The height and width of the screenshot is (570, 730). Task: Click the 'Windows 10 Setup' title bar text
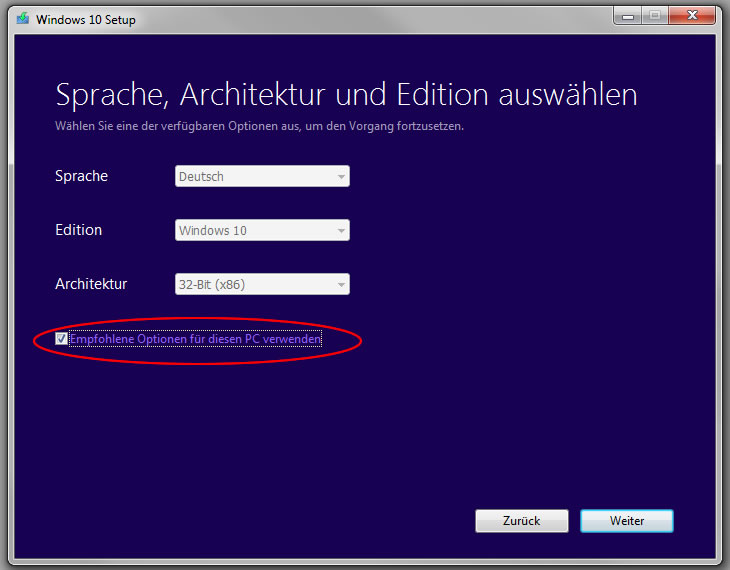[x=86, y=19]
